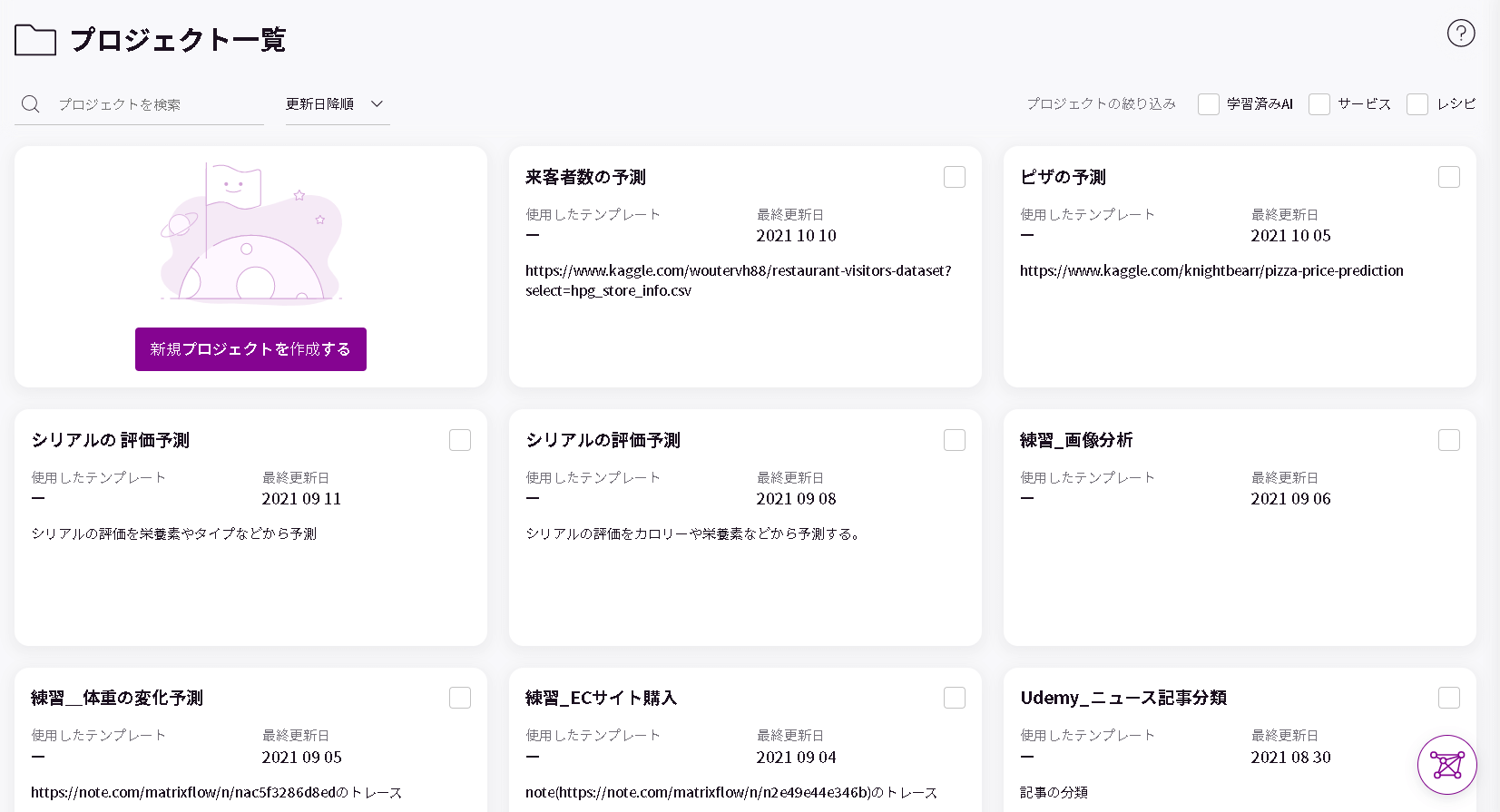1500x812 pixels.
Task: Enable the サービス filter checkbox
Action: (x=1319, y=104)
